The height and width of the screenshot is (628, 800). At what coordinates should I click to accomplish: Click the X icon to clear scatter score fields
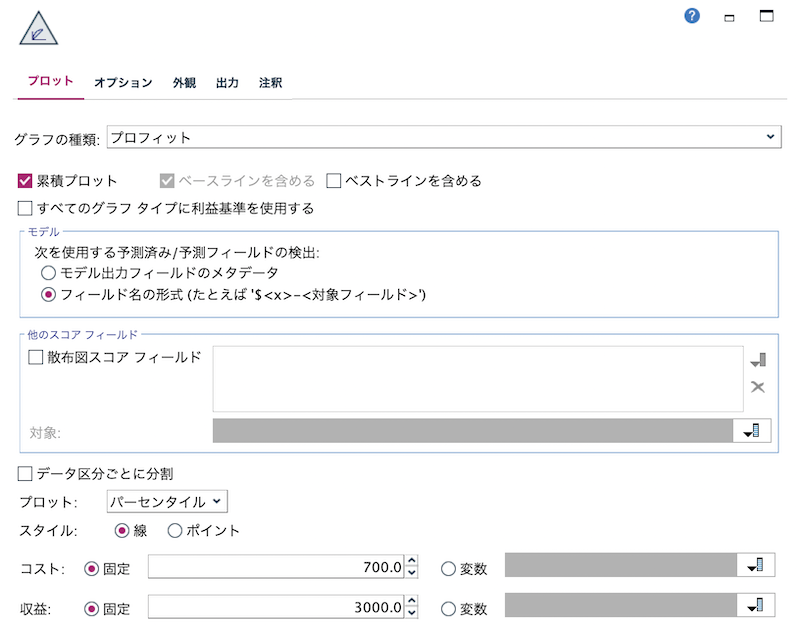coord(758,387)
